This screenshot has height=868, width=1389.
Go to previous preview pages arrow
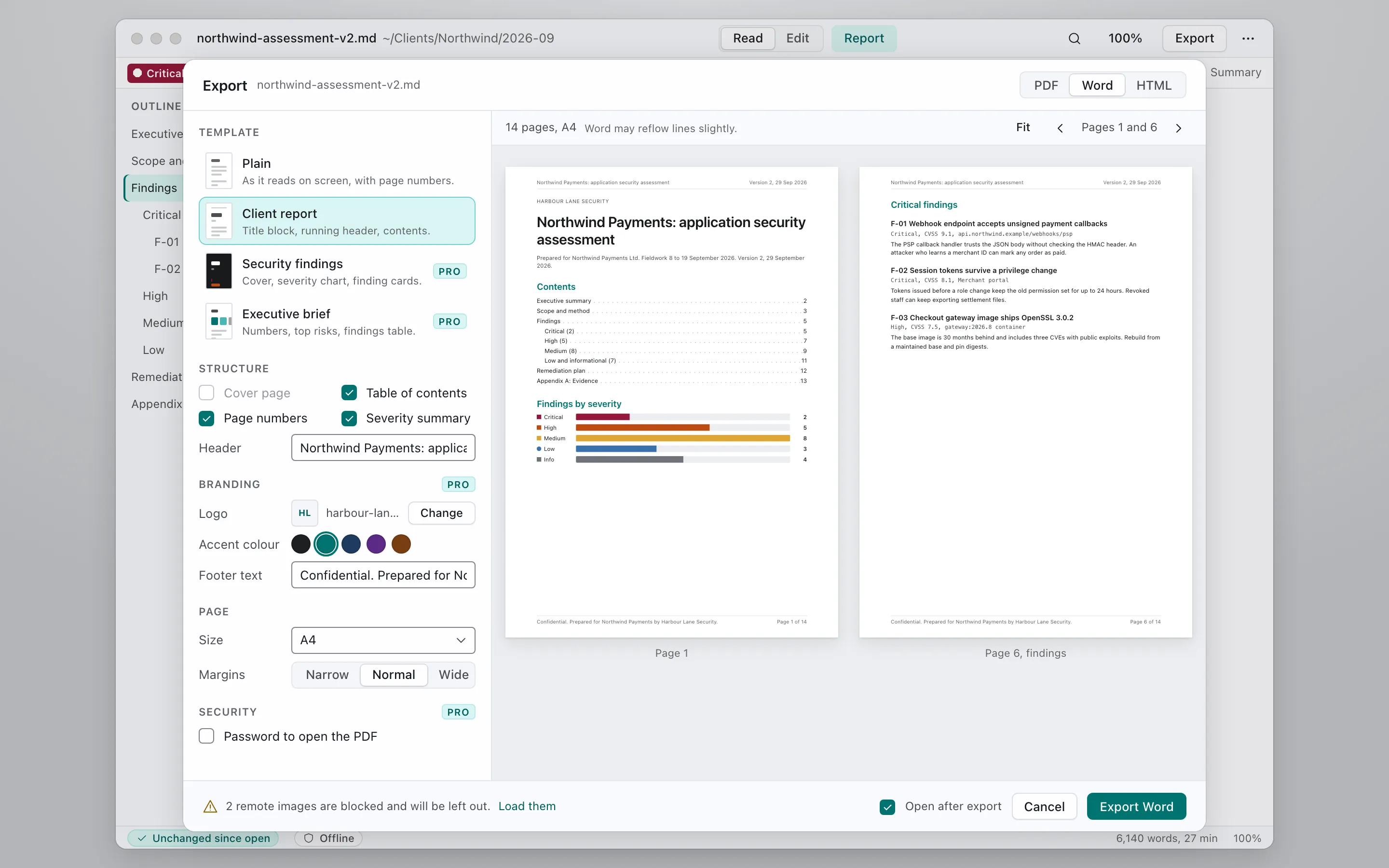coord(1060,128)
